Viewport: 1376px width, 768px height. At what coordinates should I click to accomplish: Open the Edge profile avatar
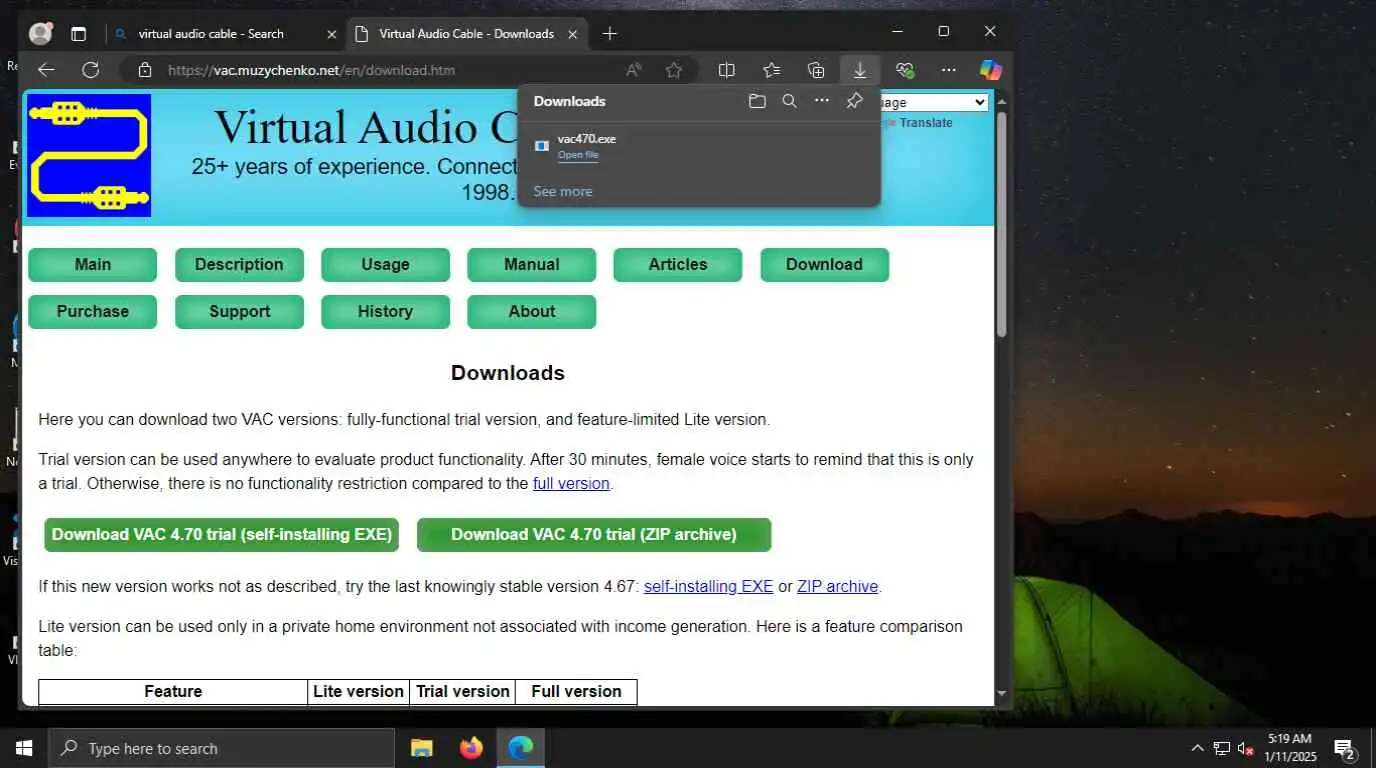point(40,33)
